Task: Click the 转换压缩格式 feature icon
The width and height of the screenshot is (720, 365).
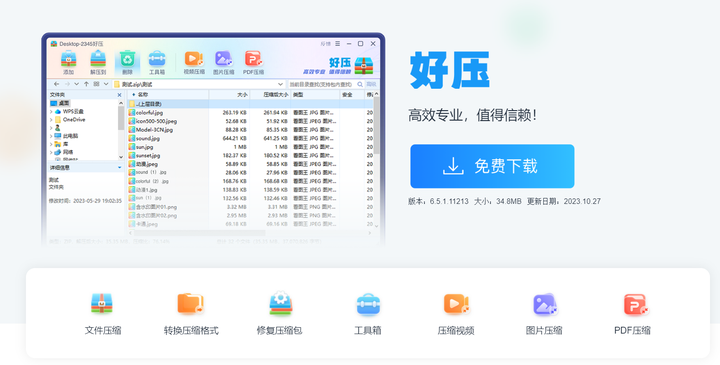Action: (191, 303)
